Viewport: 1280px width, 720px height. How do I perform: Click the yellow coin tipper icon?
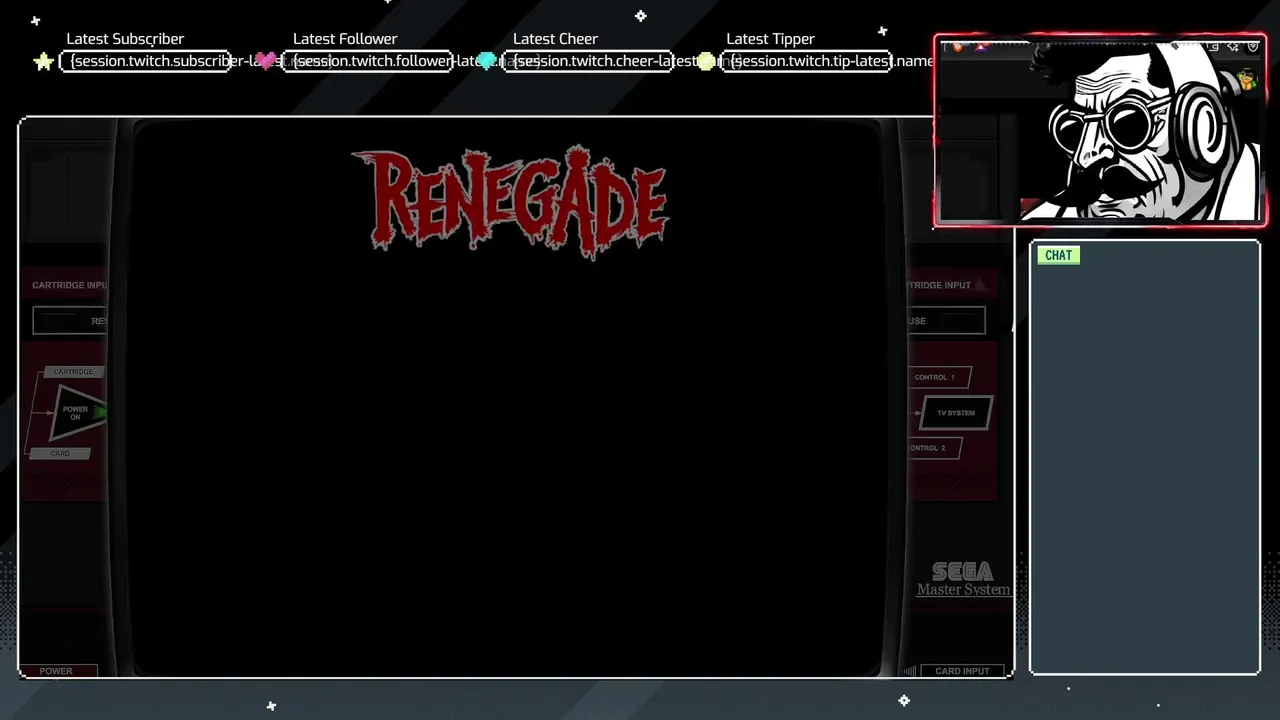click(706, 61)
